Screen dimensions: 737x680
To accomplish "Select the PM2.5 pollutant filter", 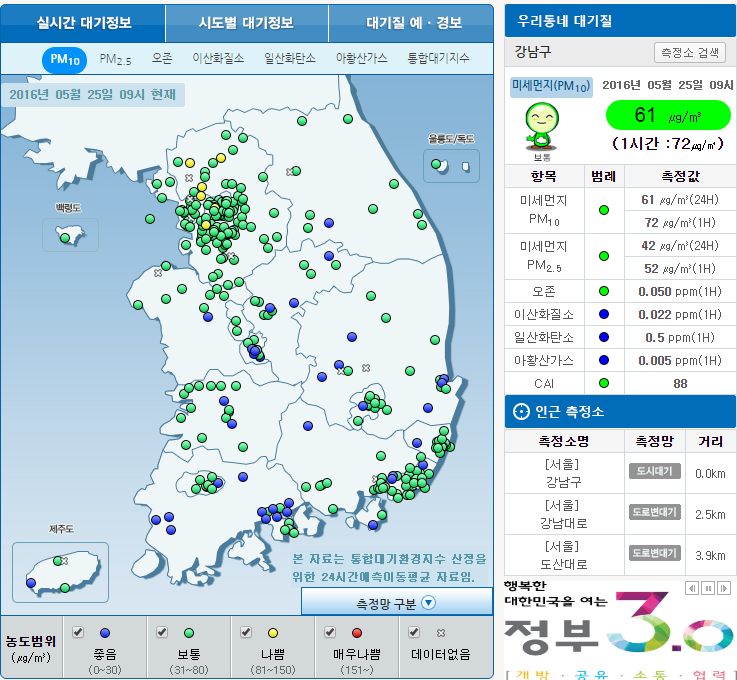I will pyautogui.click(x=115, y=60).
